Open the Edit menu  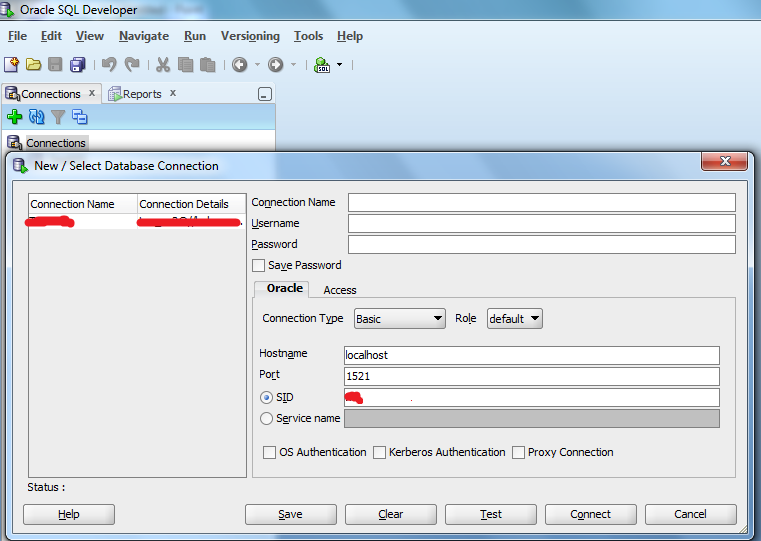(x=51, y=36)
